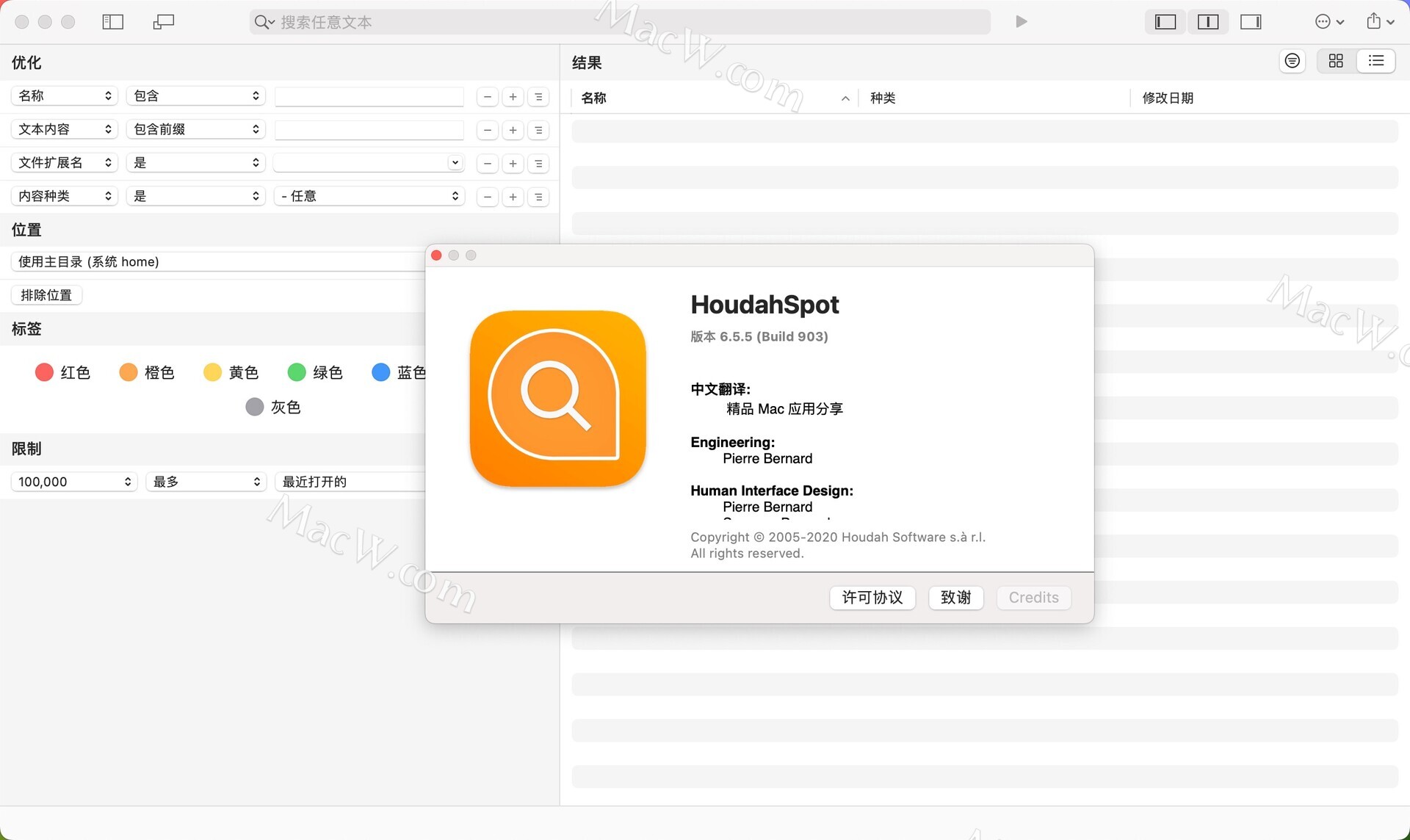Viewport: 1410px width, 840px height.
Task: Open the 最近打开的 sort dropdown
Action: (350, 482)
